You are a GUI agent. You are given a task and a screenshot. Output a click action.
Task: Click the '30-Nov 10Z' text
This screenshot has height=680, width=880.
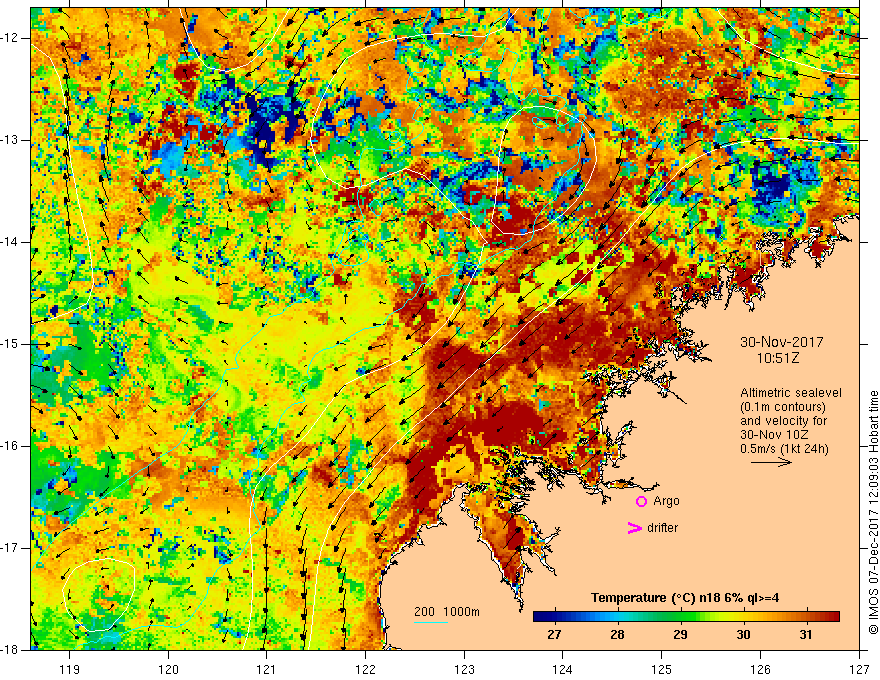point(774,435)
